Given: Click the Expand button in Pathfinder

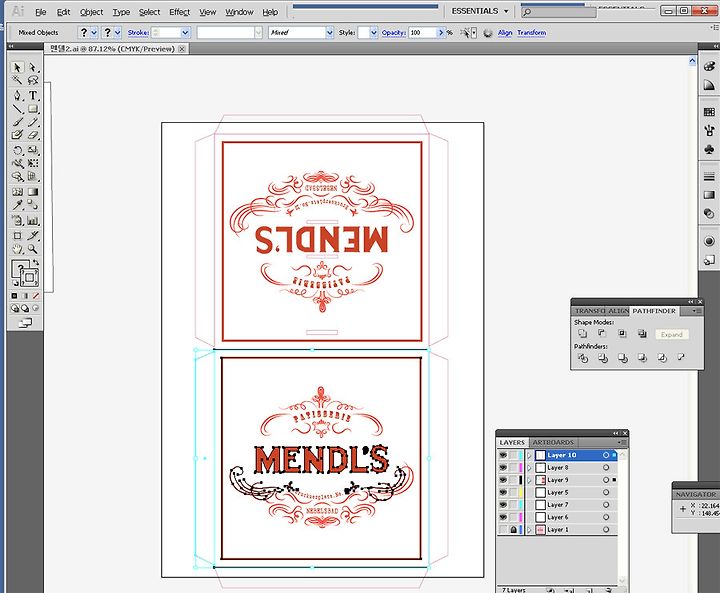Looking at the screenshot, I should pyautogui.click(x=672, y=334).
